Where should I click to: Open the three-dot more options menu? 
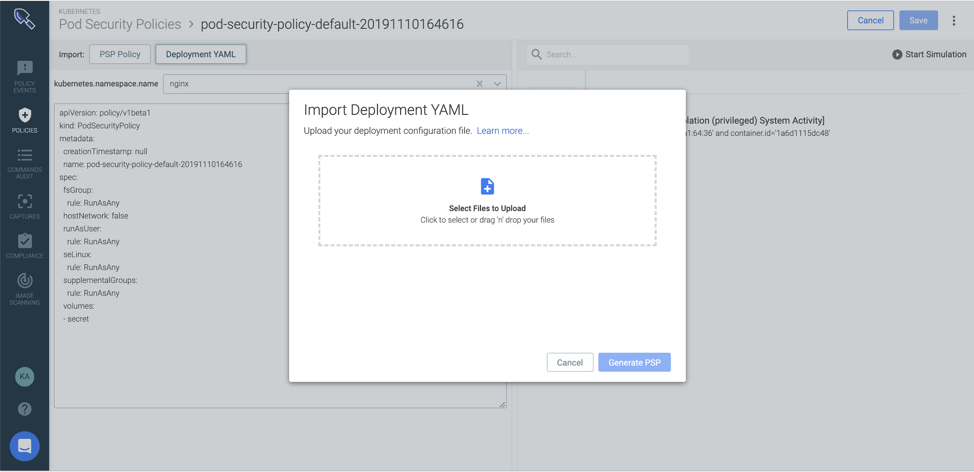click(954, 20)
